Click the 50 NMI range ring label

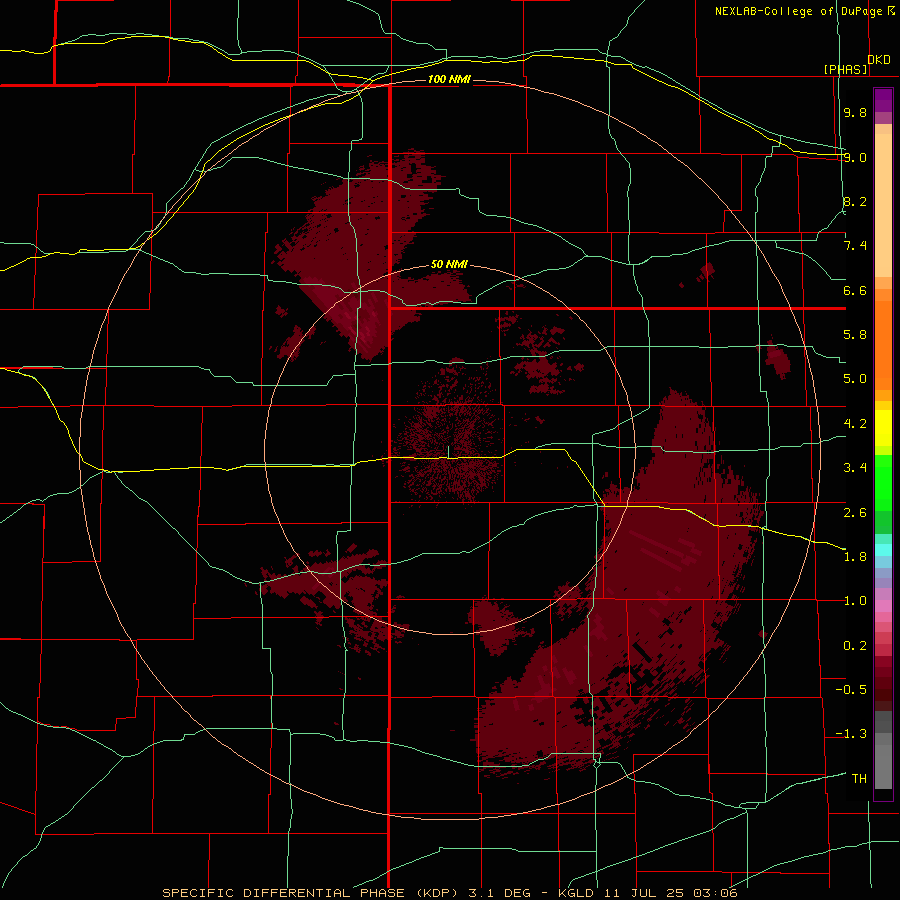click(449, 264)
